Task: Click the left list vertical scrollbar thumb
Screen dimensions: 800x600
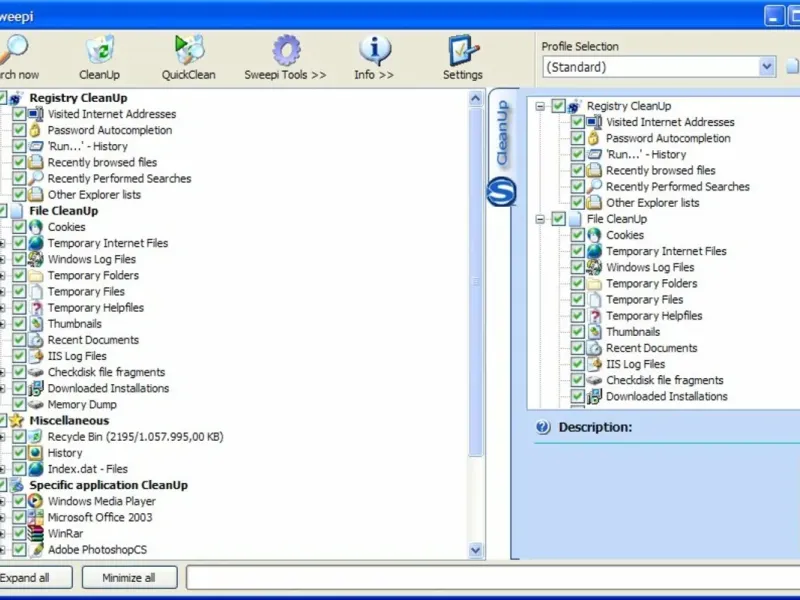Action: click(475, 282)
